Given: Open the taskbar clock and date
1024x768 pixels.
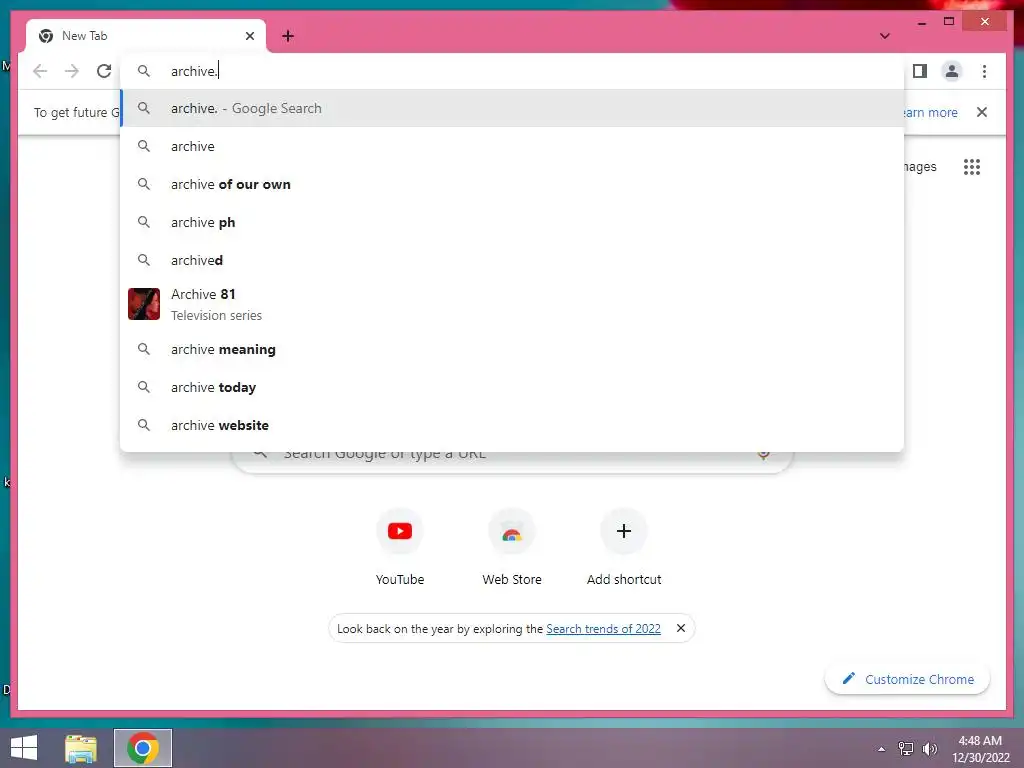Looking at the screenshot, I should click(x=980, y=749).
